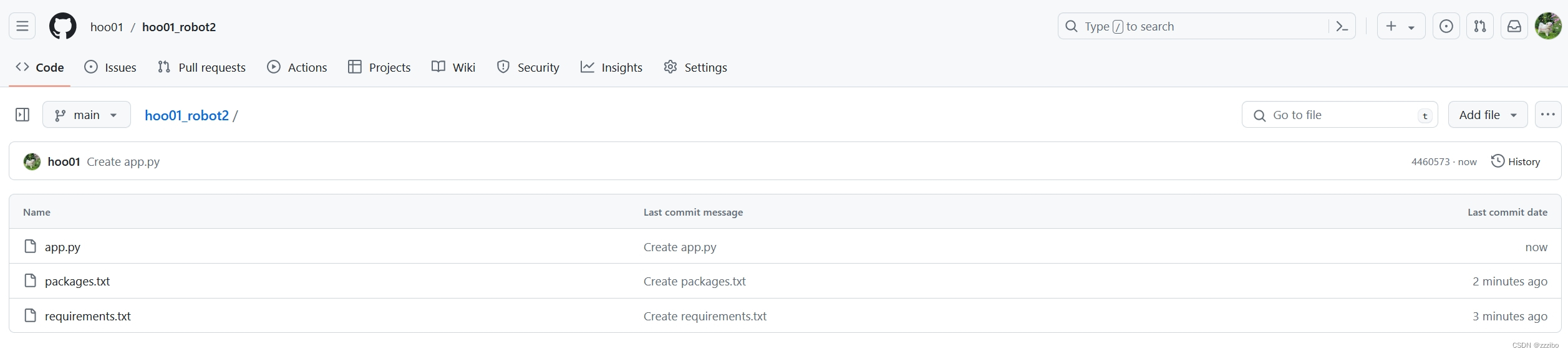Open the requirements.txt file
This screenshot has height=354, width=1568.
87,316
